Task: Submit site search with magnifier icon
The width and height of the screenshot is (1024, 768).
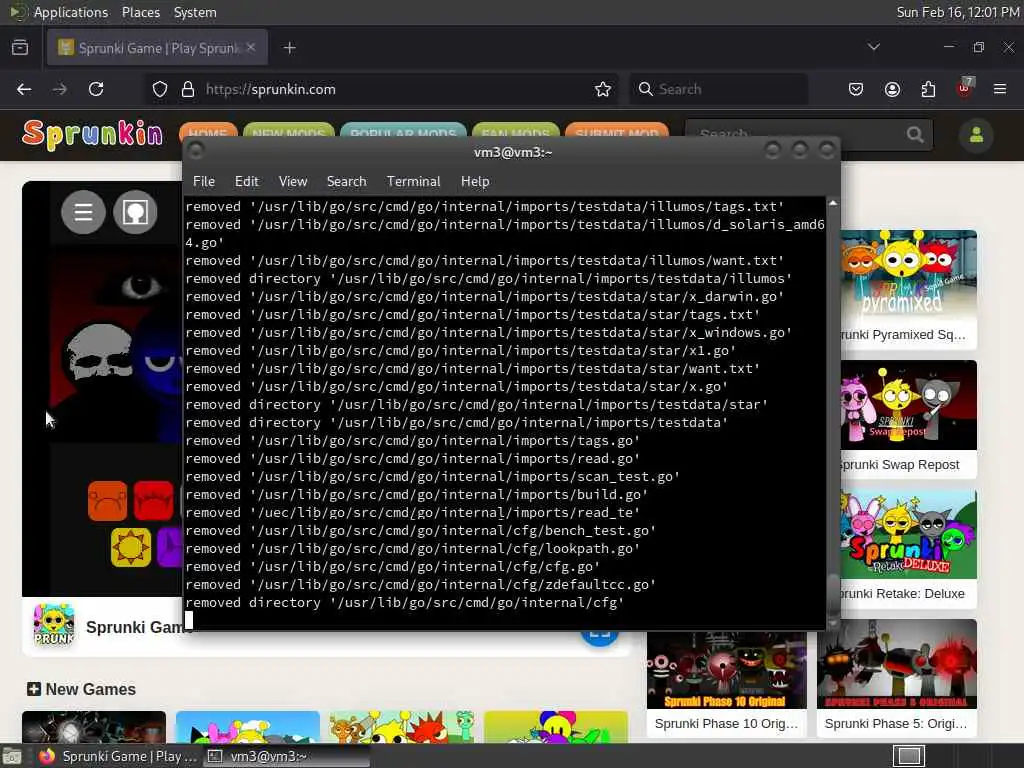Action: pyautogui.click(x=915, y=135)
